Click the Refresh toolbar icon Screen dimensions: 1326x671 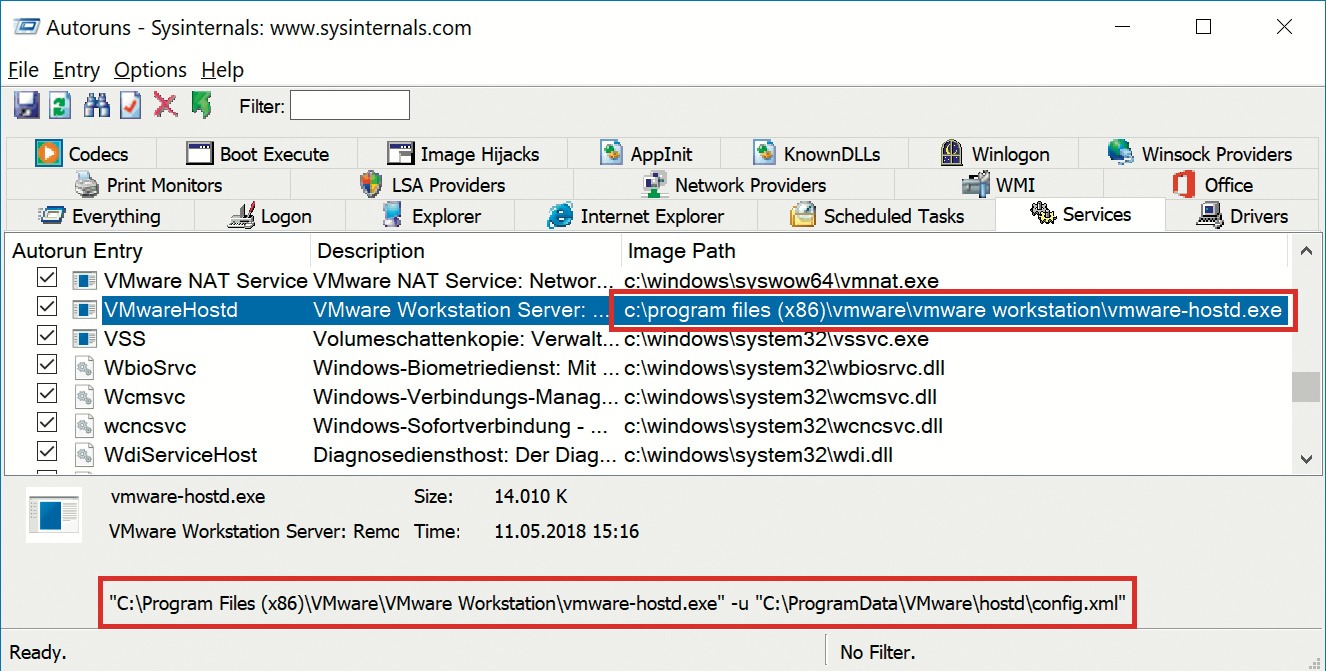point(61,105)
